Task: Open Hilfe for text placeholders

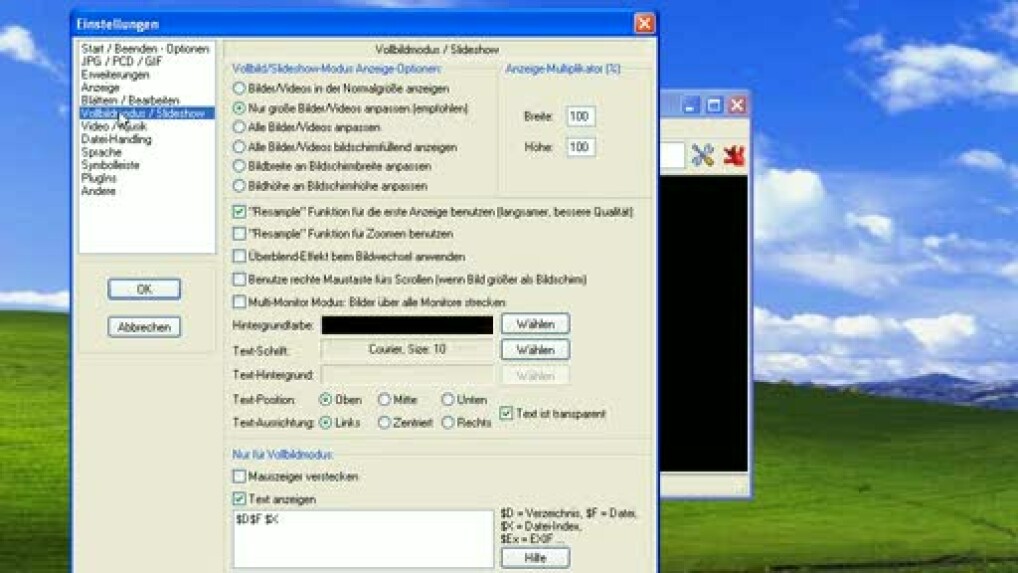Action: 535,558
